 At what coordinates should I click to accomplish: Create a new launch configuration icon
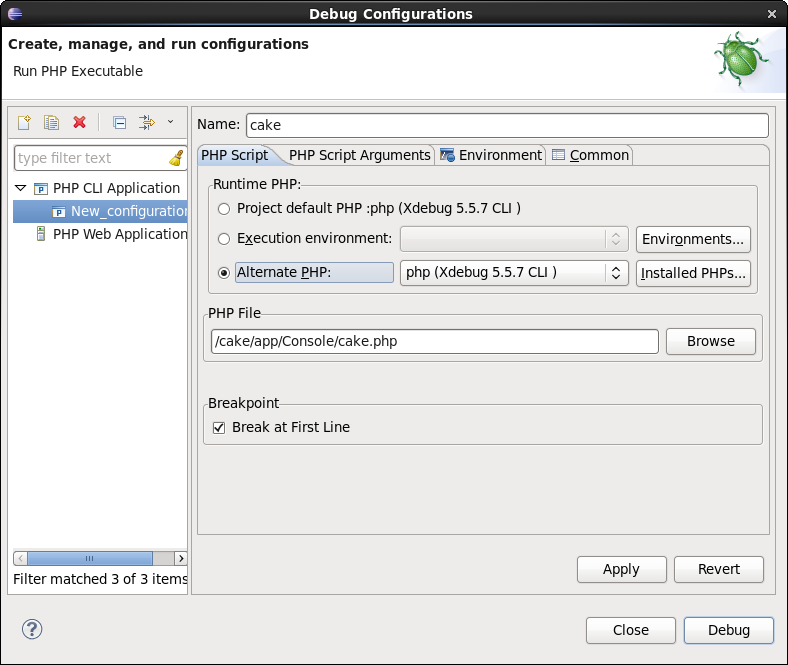point(24,122)
